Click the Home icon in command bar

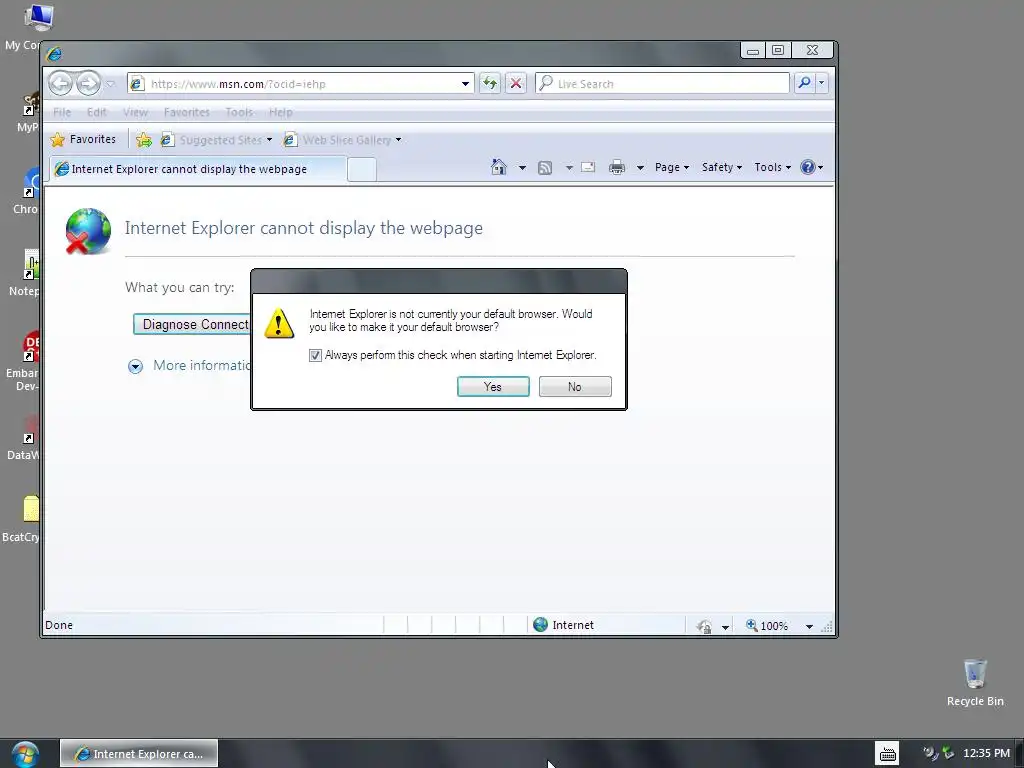click(499, 167)
